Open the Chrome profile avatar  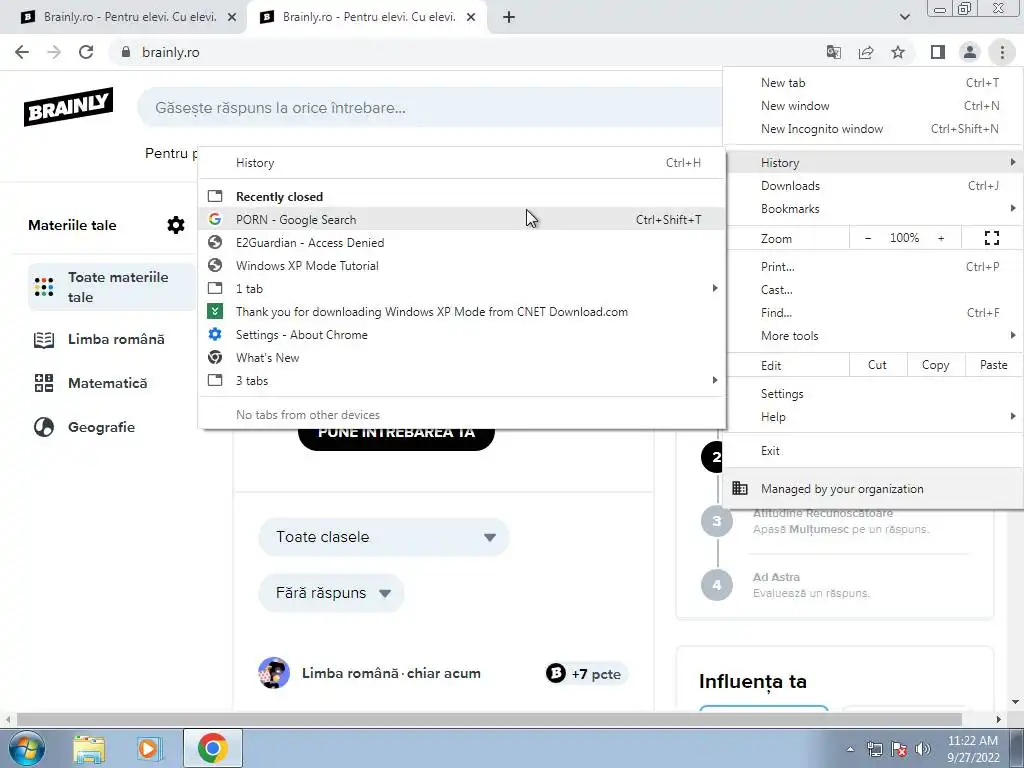[970, 52]
